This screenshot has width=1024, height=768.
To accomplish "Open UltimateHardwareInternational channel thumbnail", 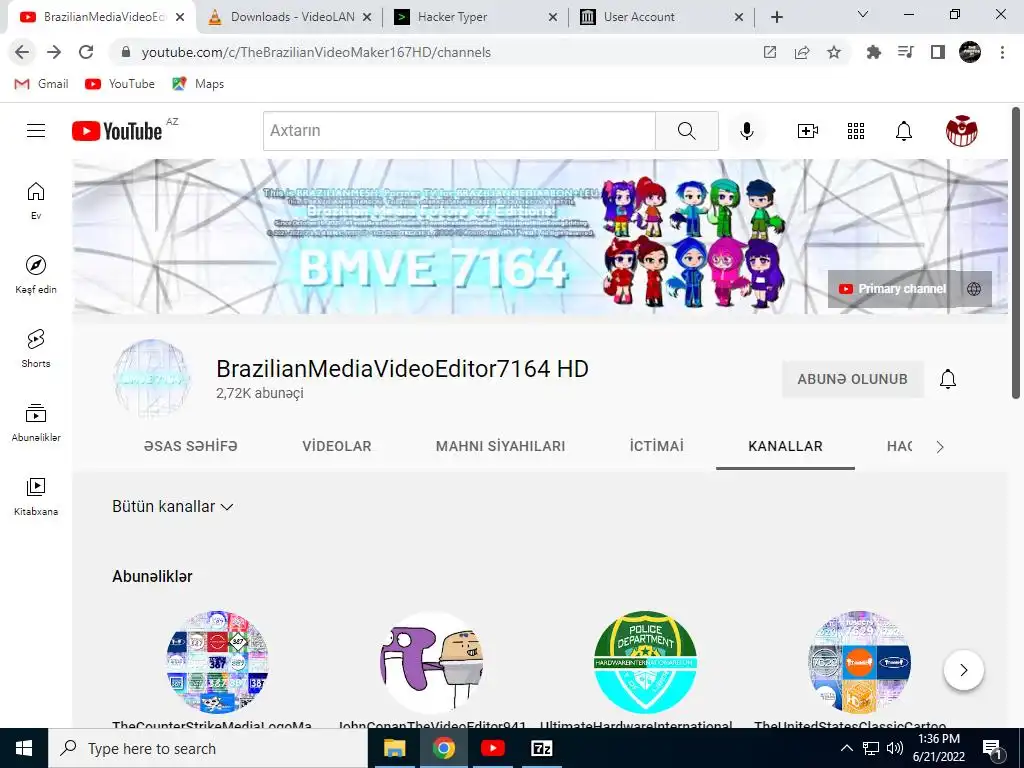I will point(645,662).
